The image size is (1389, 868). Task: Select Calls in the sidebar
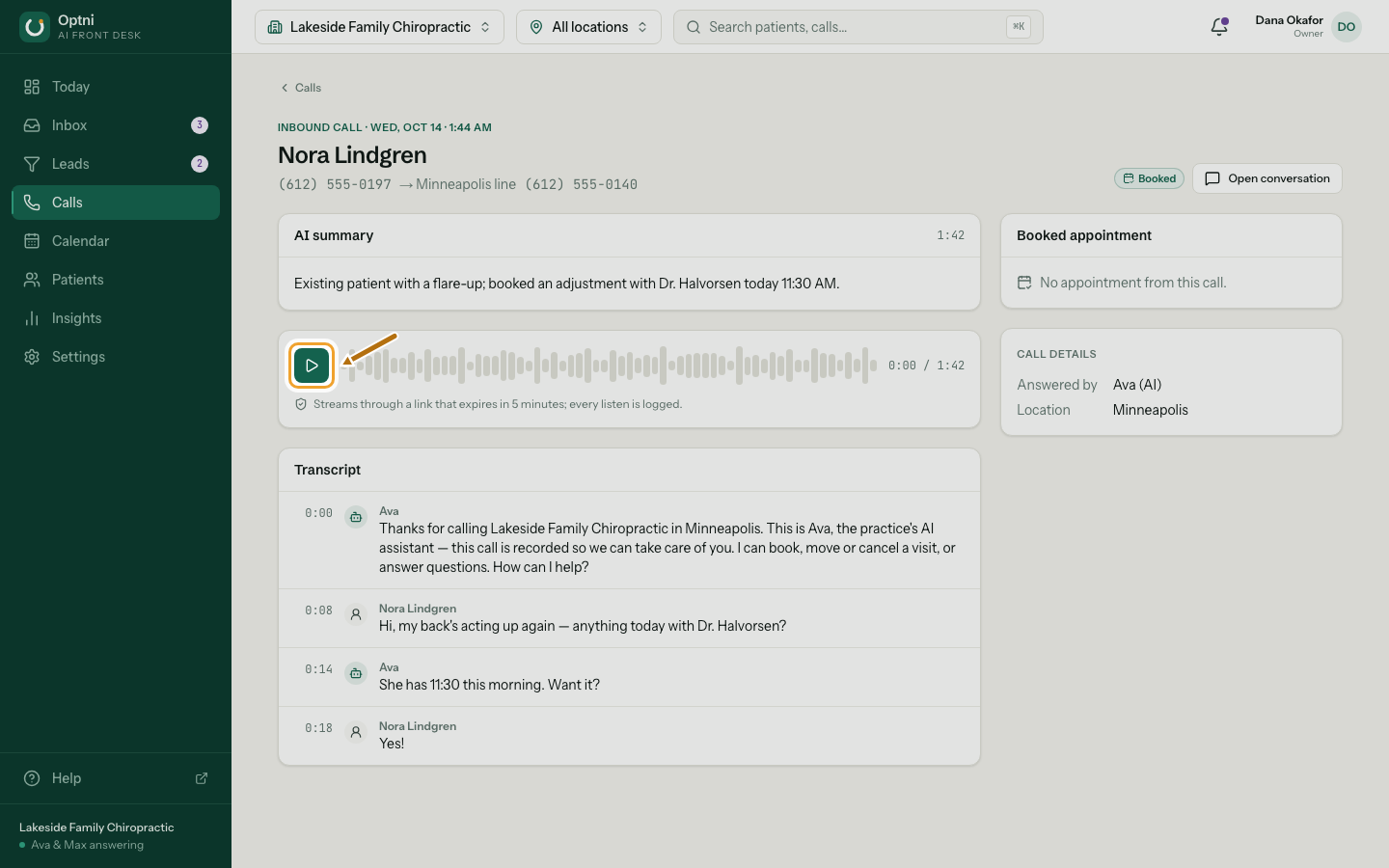tap(116, 203)
